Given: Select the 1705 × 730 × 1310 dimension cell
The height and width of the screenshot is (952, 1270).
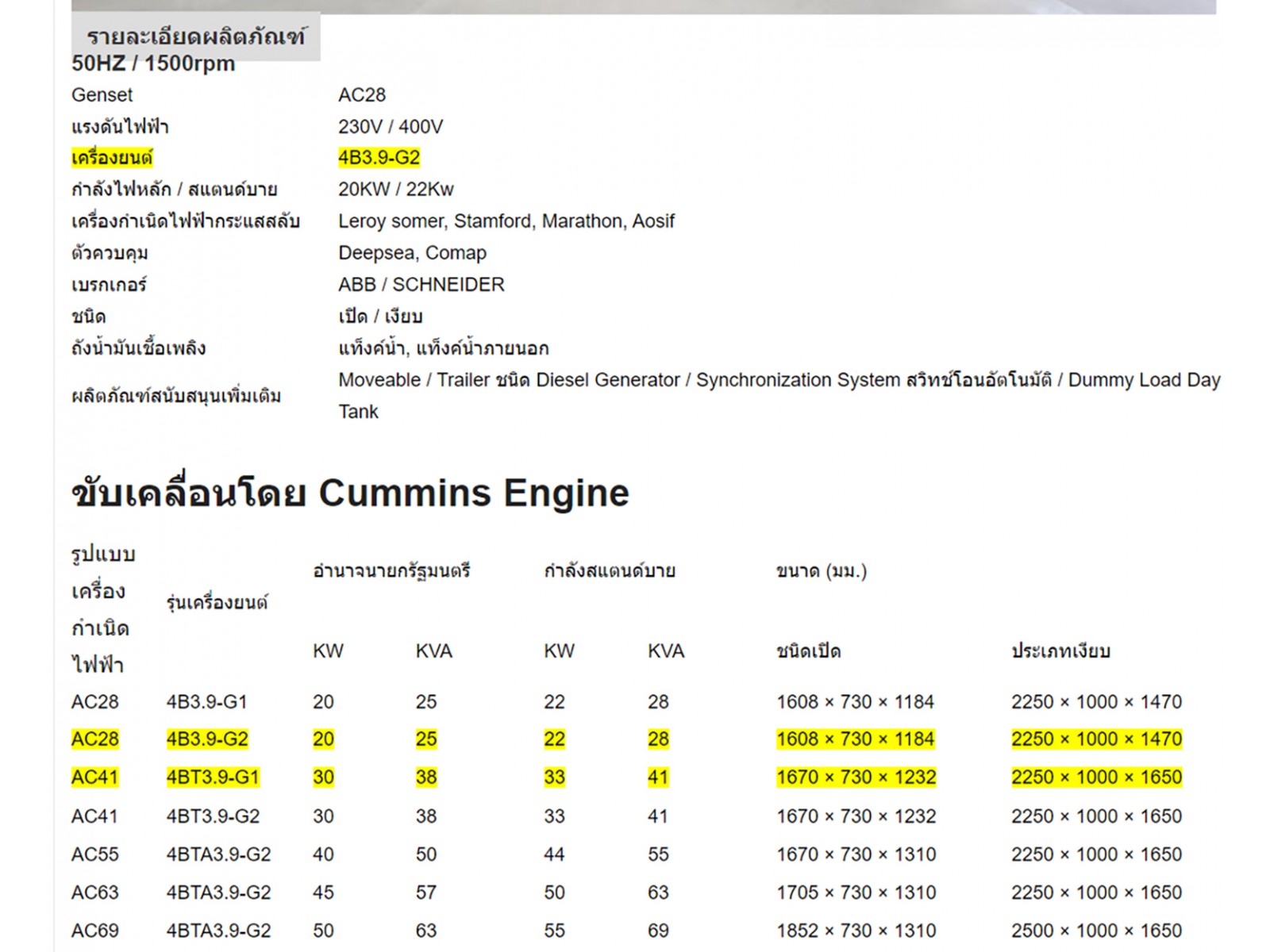Looking at the screenshot, I should click(856, 892).
